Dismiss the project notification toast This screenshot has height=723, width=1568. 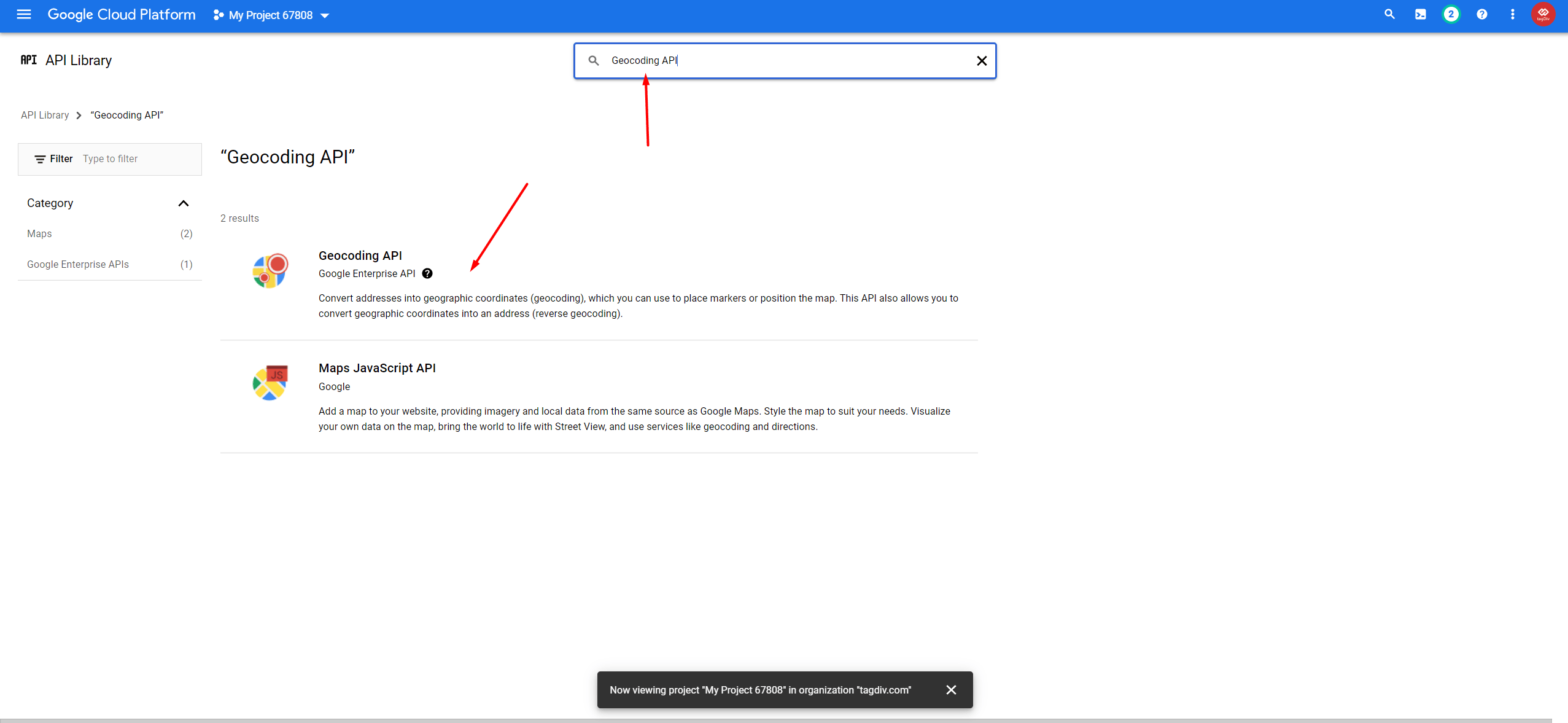(951, 690)
